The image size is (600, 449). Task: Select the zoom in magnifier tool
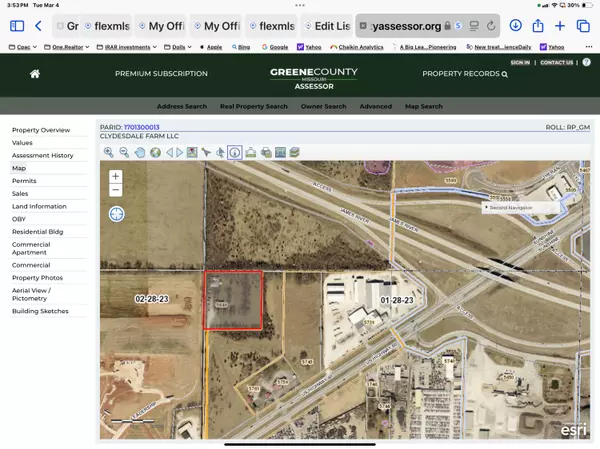coord(108,152)
